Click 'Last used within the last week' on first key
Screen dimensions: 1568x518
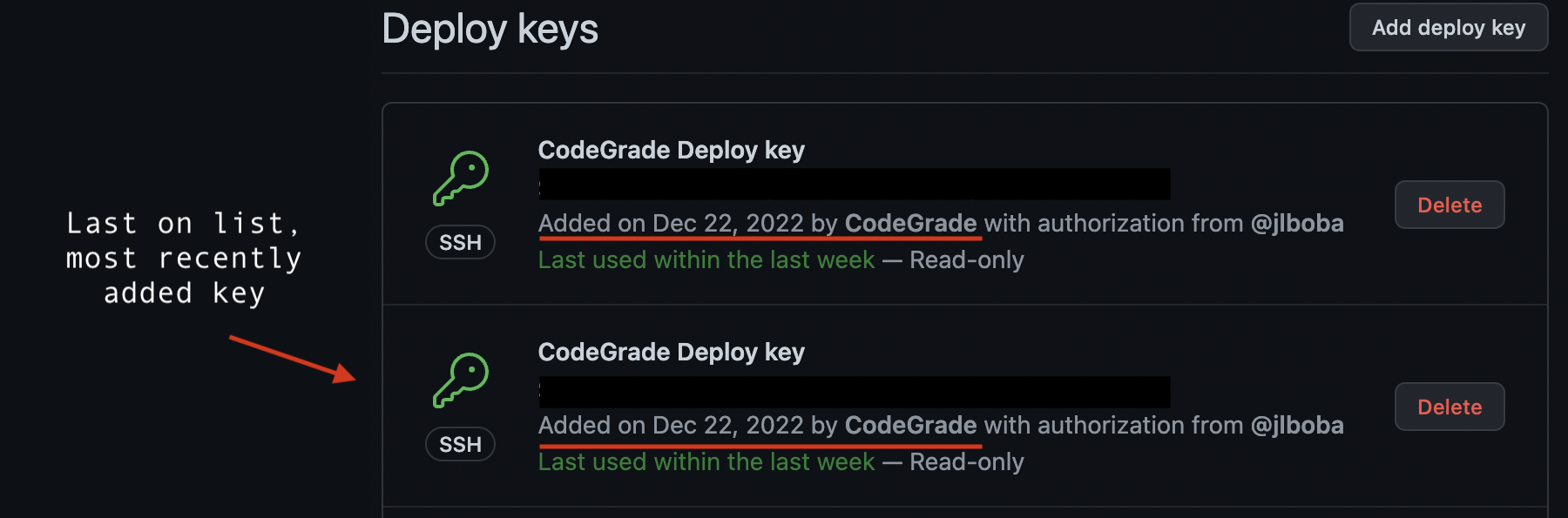[706, 259]
